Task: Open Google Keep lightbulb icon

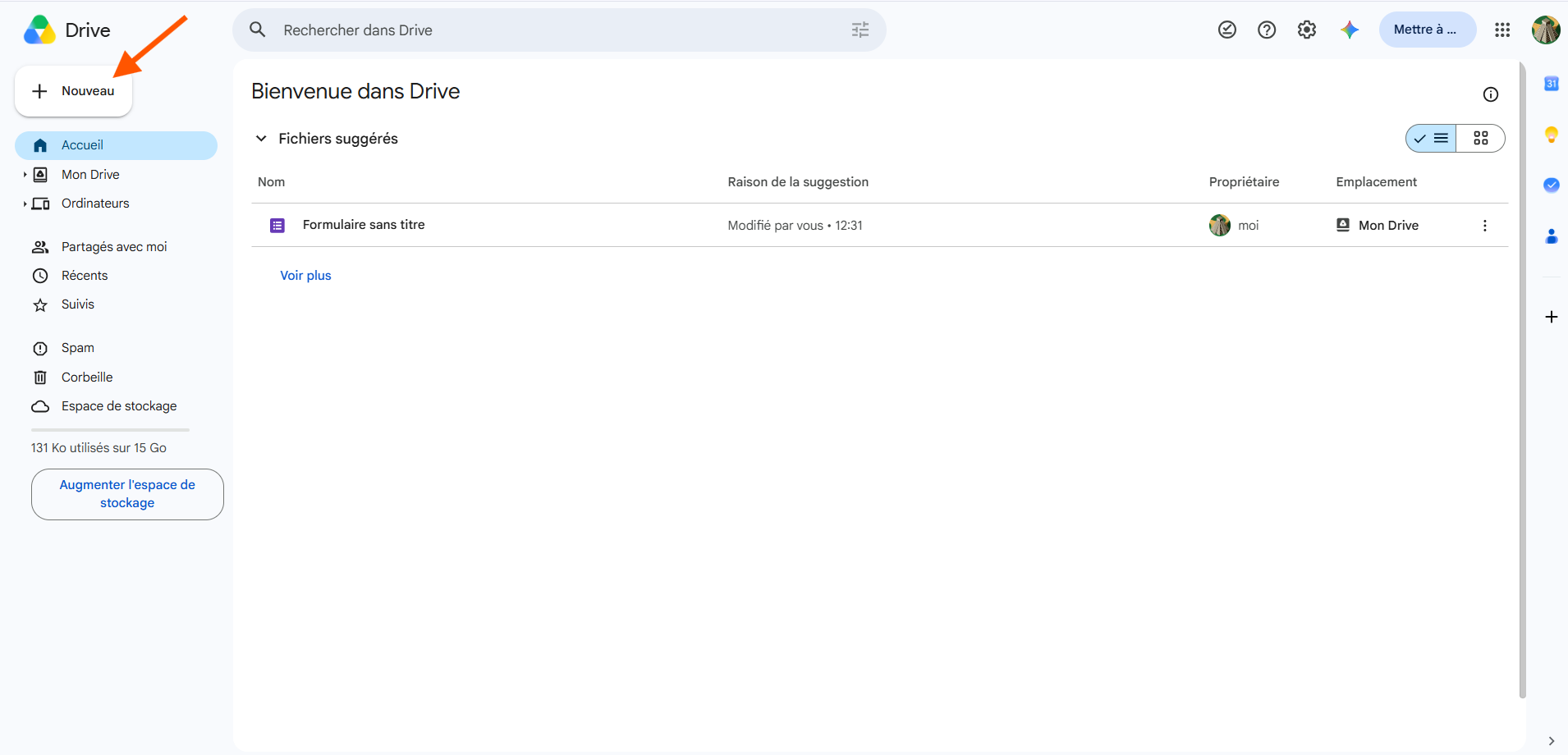Action: (1552, 135)
